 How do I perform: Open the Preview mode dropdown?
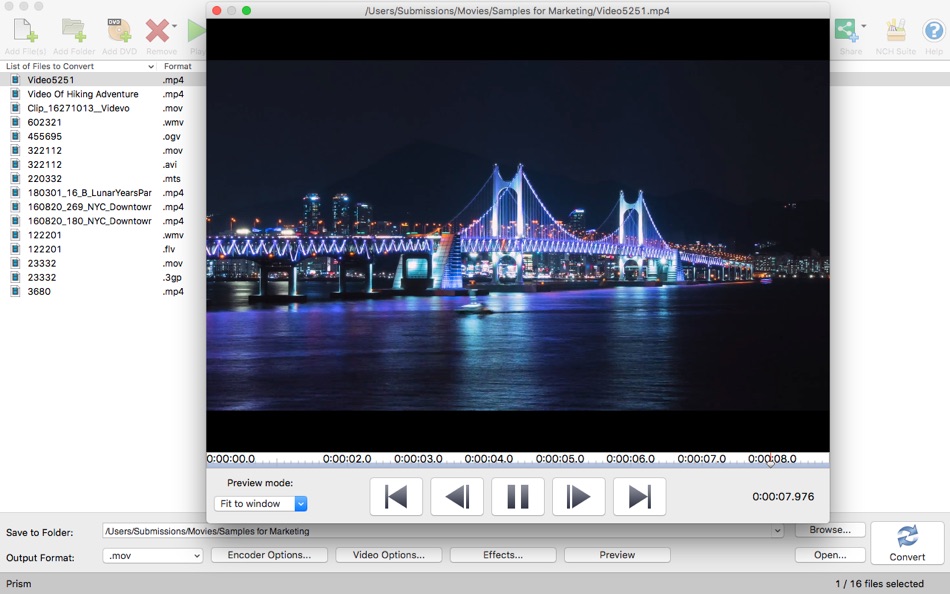(260, 503)
